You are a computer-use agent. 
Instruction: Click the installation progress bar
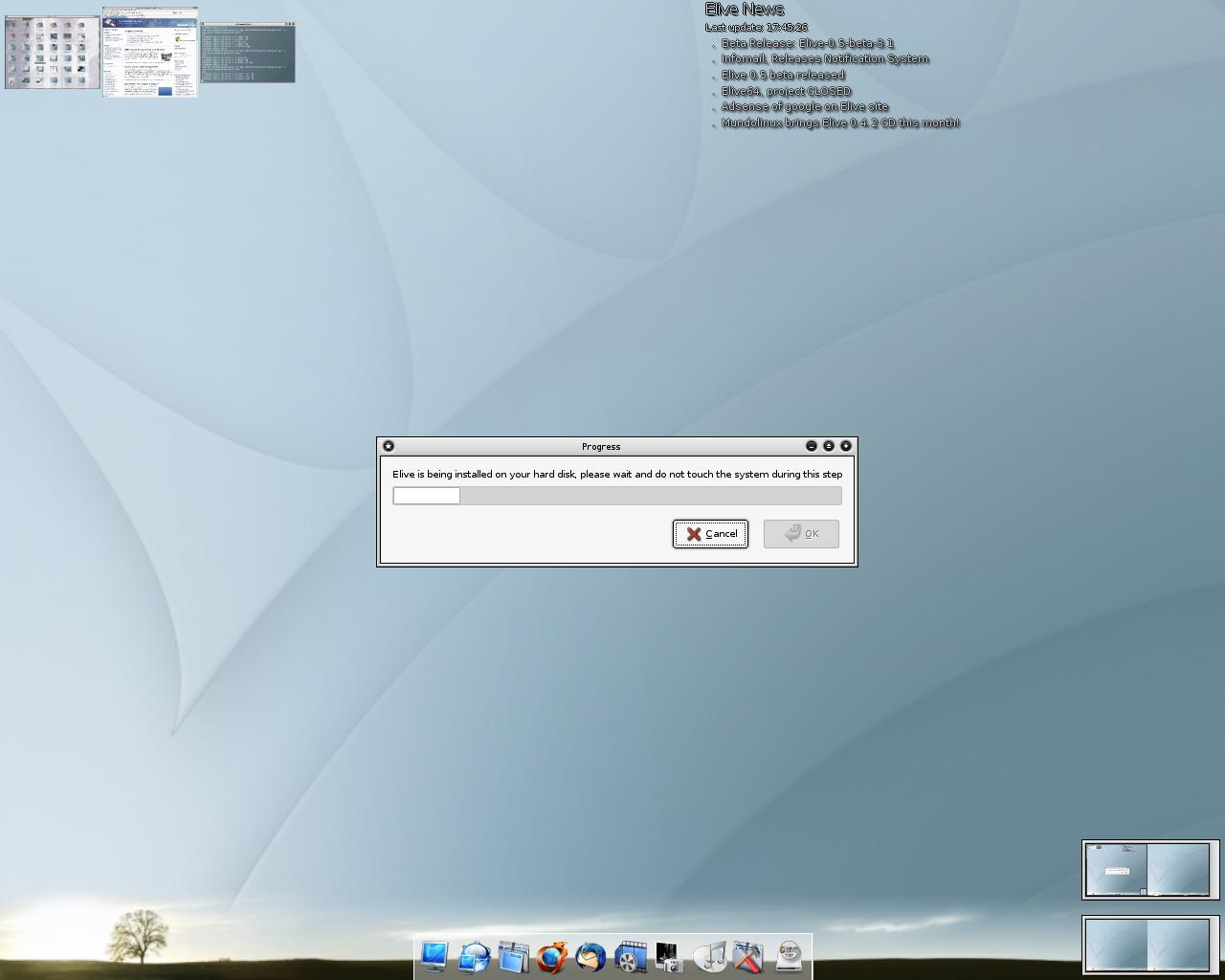click(617, 496)
